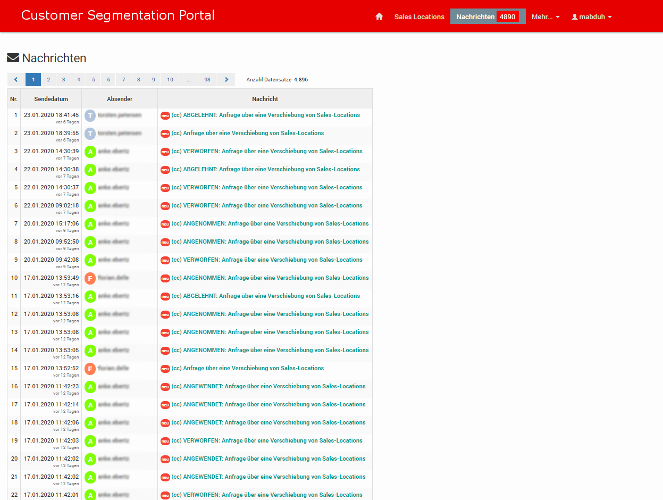The image size is (663, 500).
Task: Open the home icon in navbar
Action: pyautogui.click(x=379, y=17)
